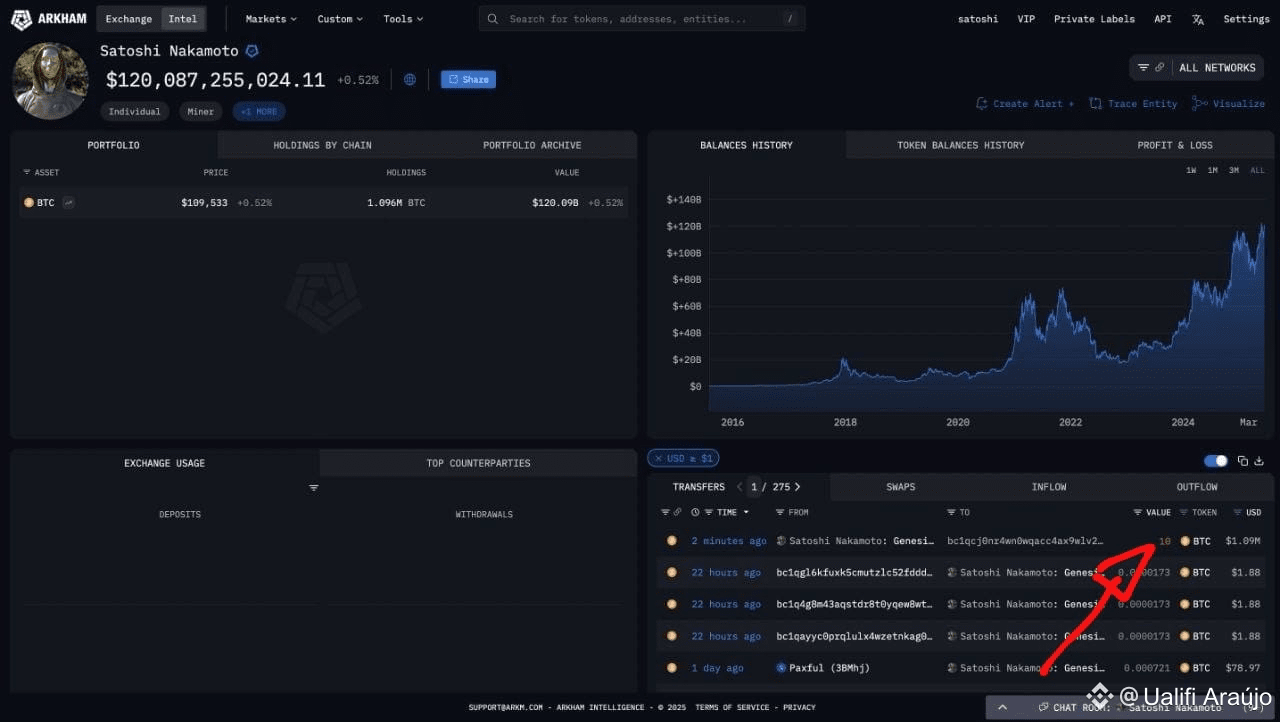
Task: Open the Settings link
Action: tap(1246, 19)
